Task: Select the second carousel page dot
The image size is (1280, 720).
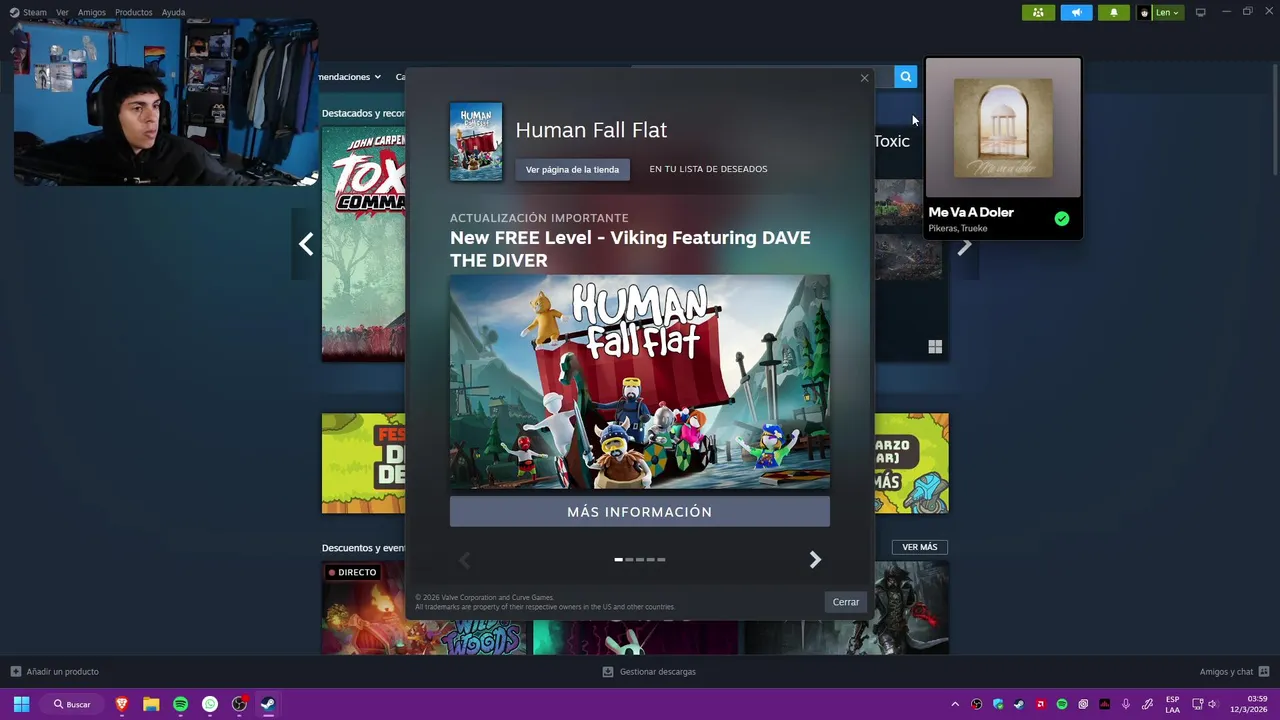Action: tap(629, 560)
